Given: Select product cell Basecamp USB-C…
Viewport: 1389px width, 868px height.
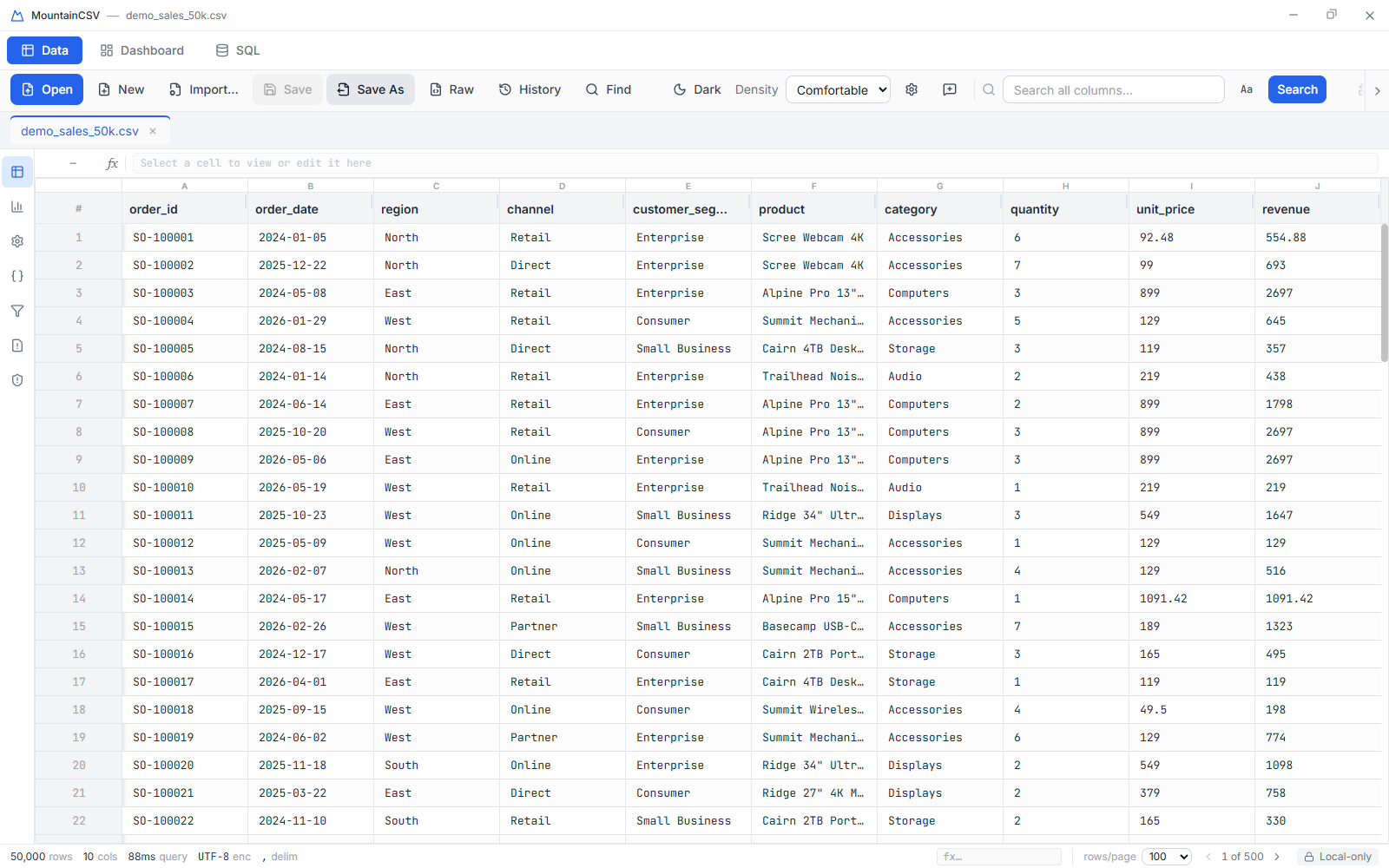Looking at the screenshot, I should point(814,626).
